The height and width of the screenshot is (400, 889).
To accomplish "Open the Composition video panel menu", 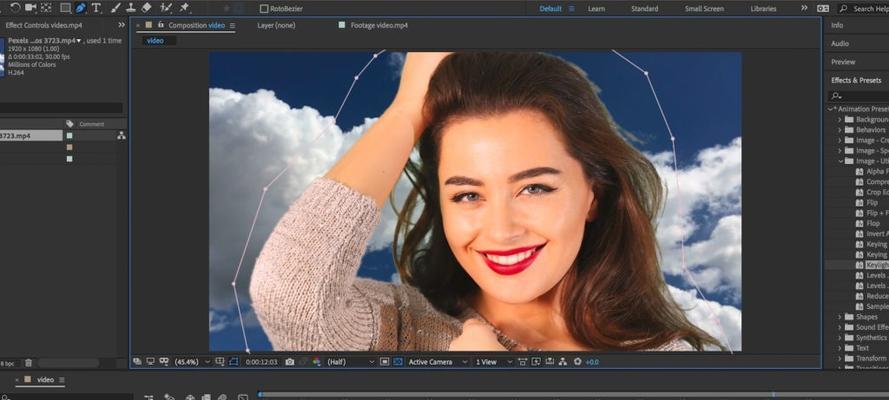I will click(x=232, y=25).
